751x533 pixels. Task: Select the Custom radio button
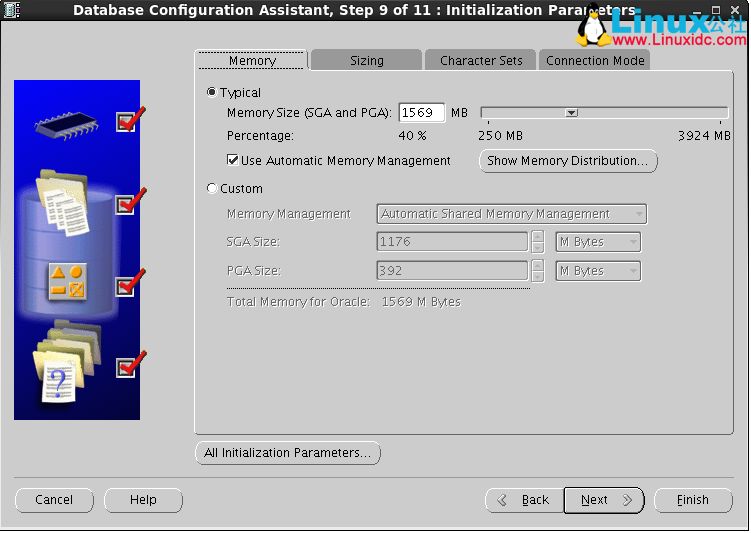click(211, 188)
